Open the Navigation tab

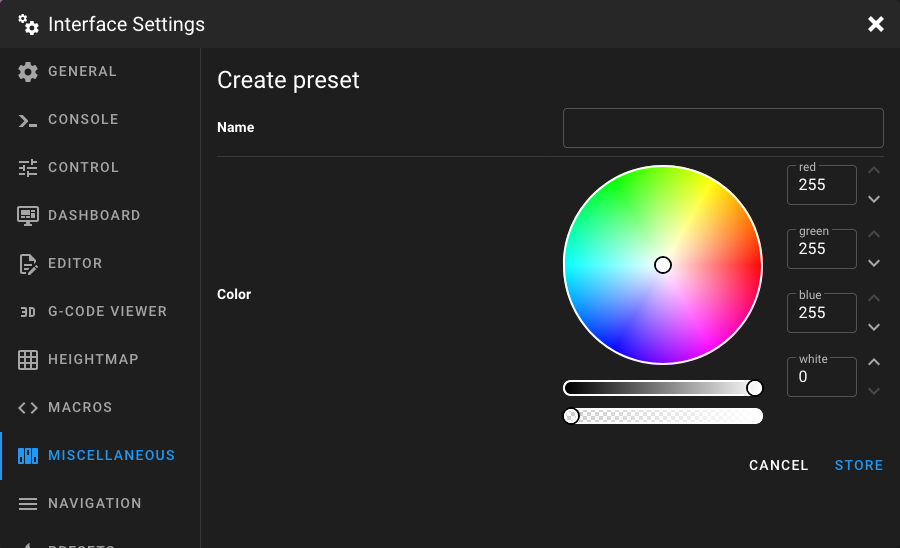100,504
